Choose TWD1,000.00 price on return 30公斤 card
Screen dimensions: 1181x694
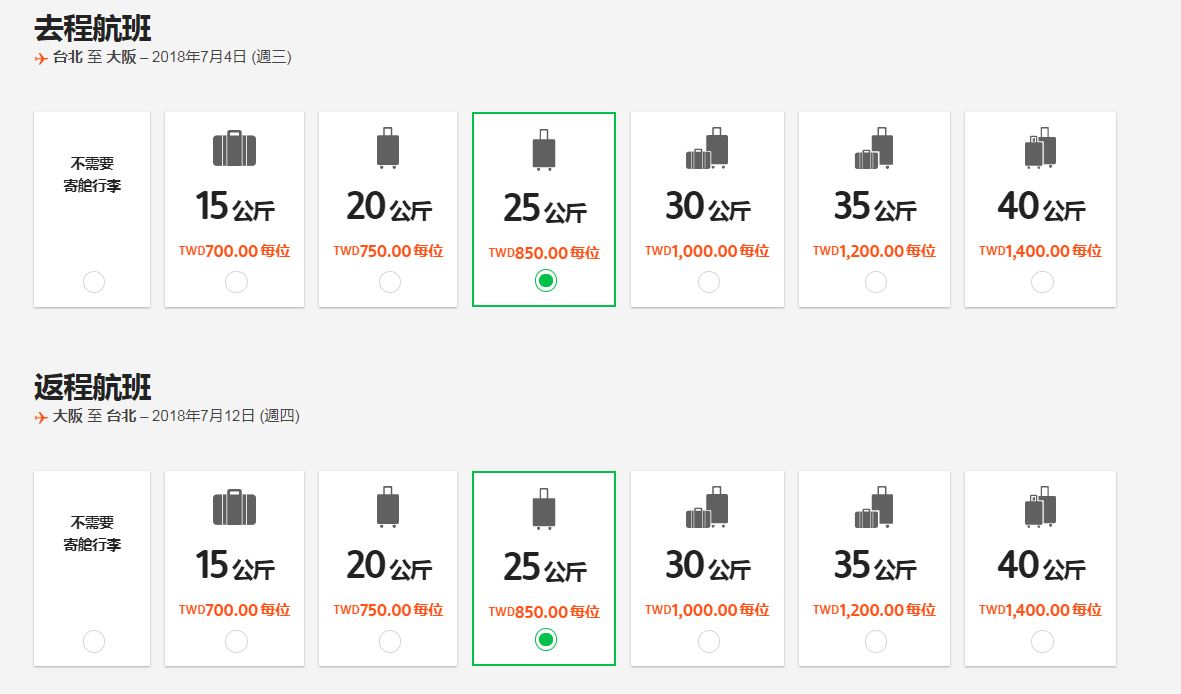click(706, 610)
